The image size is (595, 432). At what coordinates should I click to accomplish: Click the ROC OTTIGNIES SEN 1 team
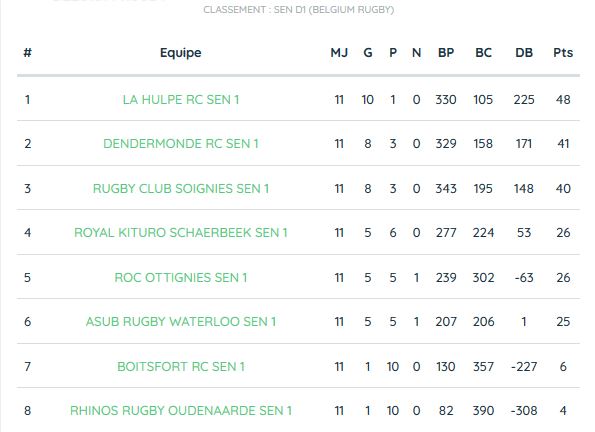pos(181,278)
